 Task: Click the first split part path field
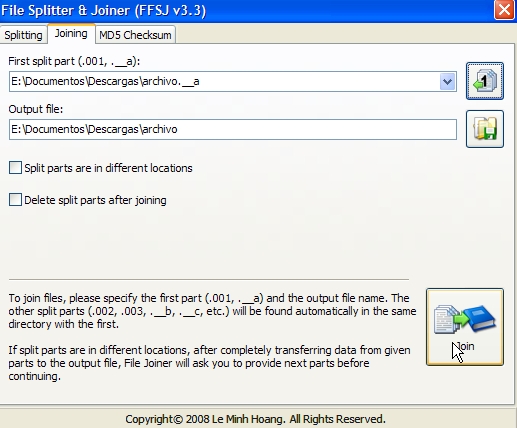(x=224, y=81)
